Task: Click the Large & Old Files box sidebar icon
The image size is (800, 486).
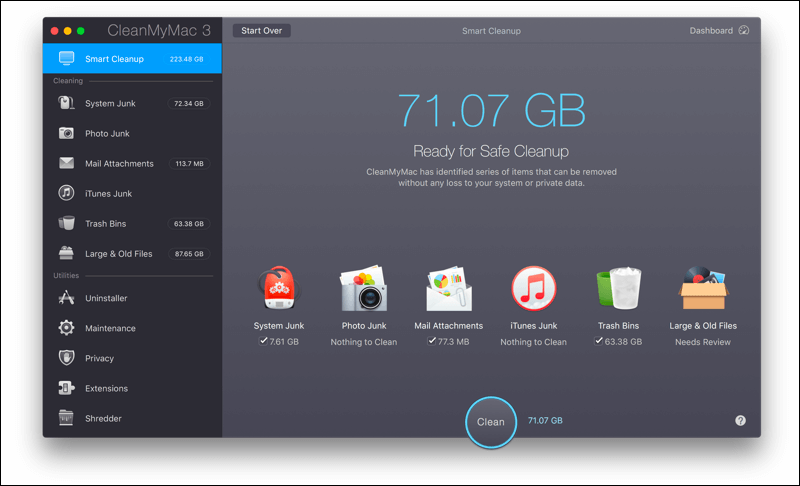Action: 66,253
